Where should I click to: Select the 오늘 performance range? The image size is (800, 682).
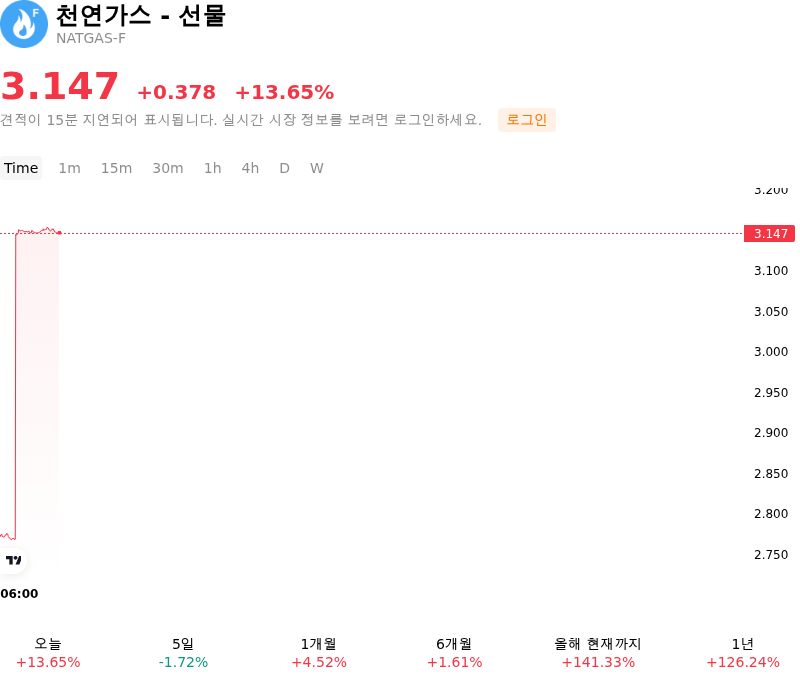pos(48,653)
